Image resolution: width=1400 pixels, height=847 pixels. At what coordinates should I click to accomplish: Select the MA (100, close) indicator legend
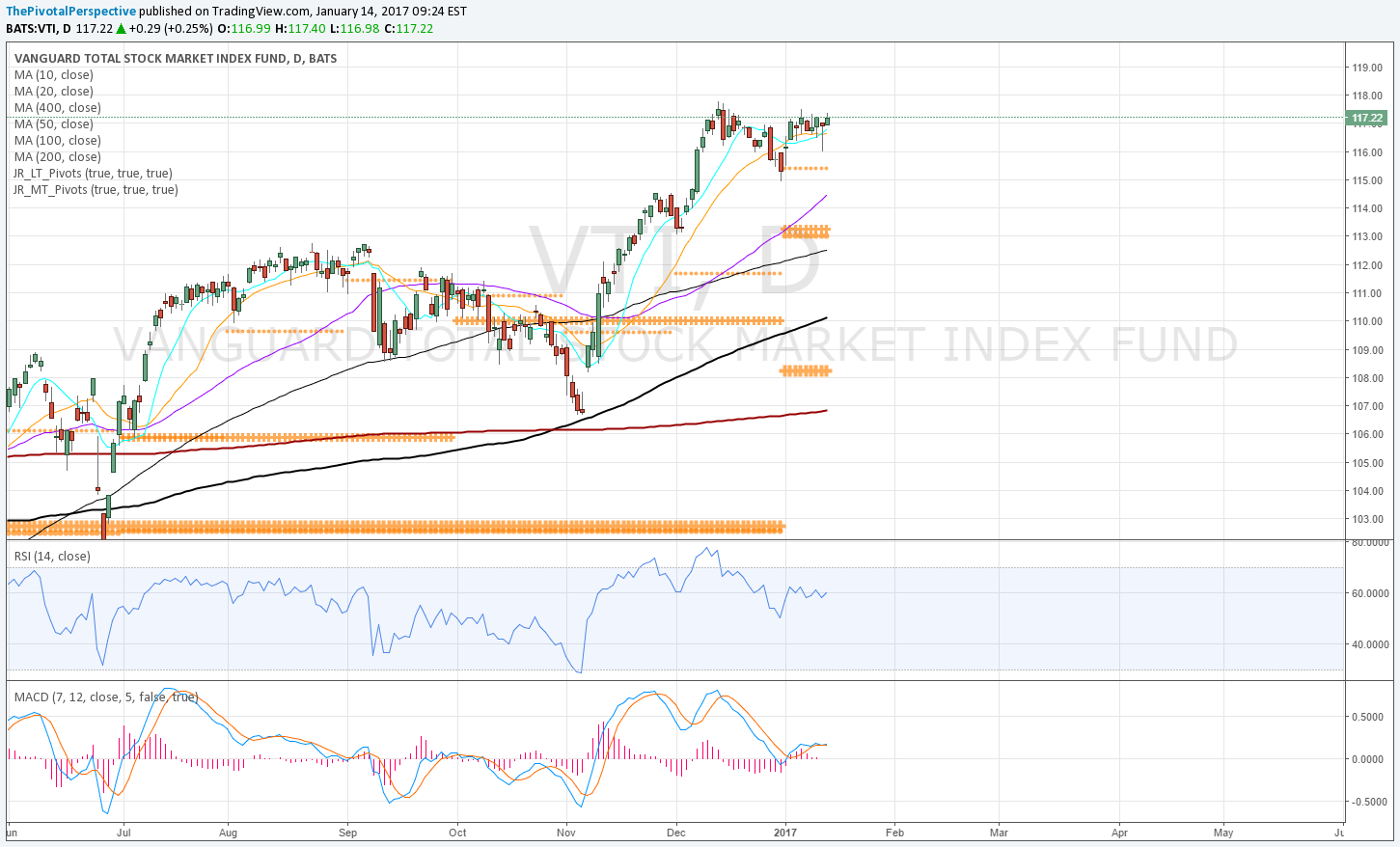click(58, 141)
